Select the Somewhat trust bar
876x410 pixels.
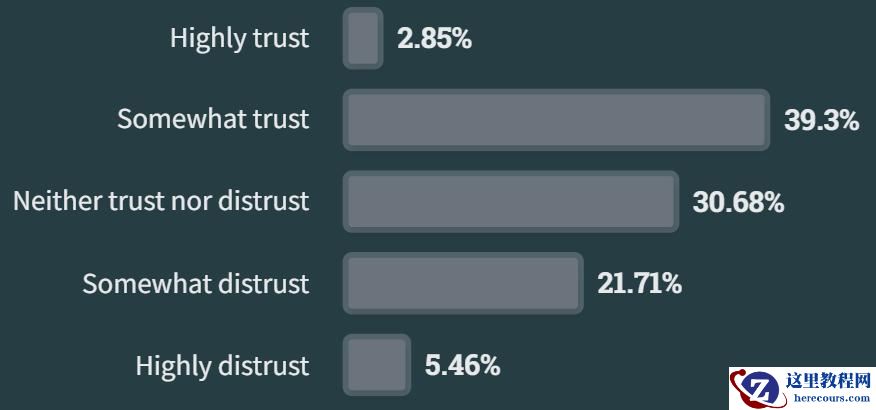coord(556,120)
